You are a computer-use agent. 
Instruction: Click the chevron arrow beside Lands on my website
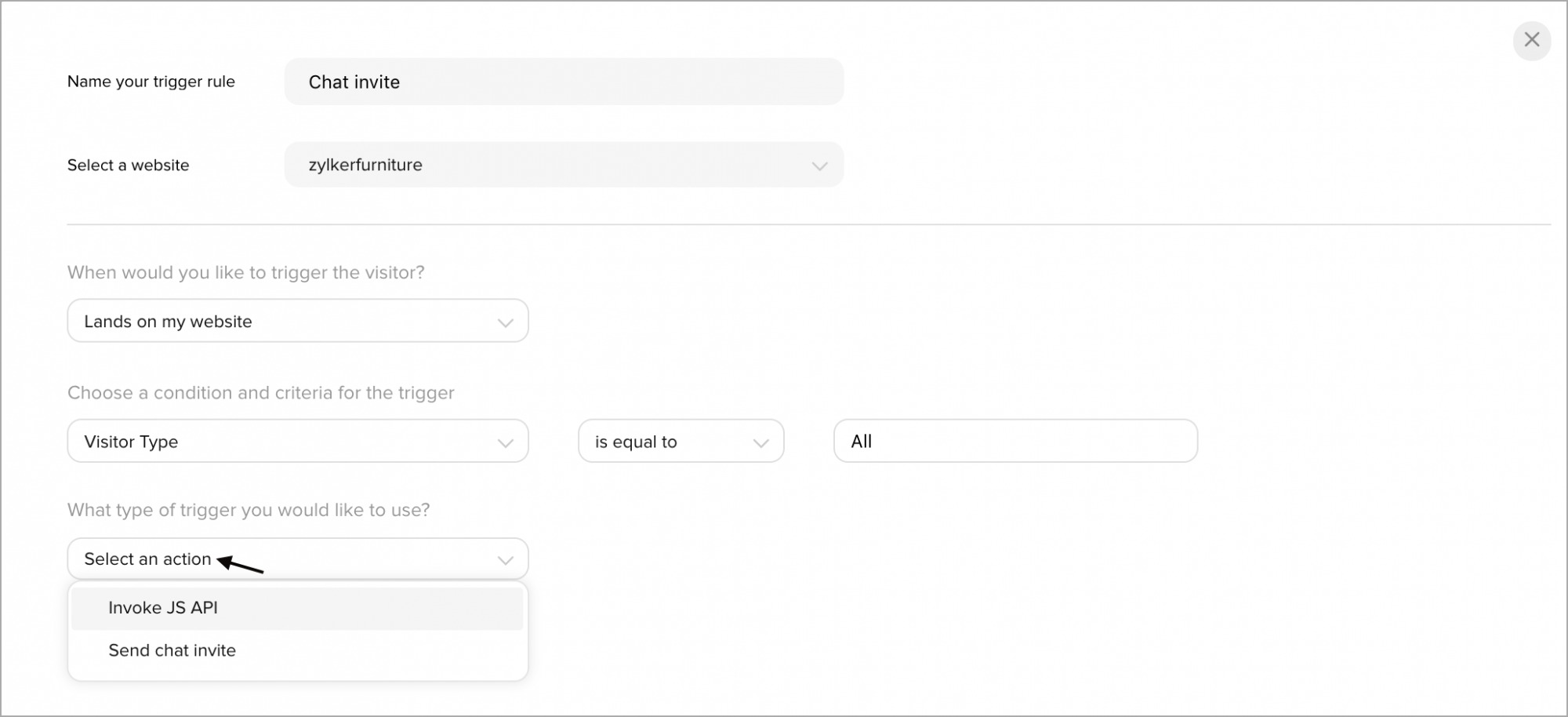[505, 322]
